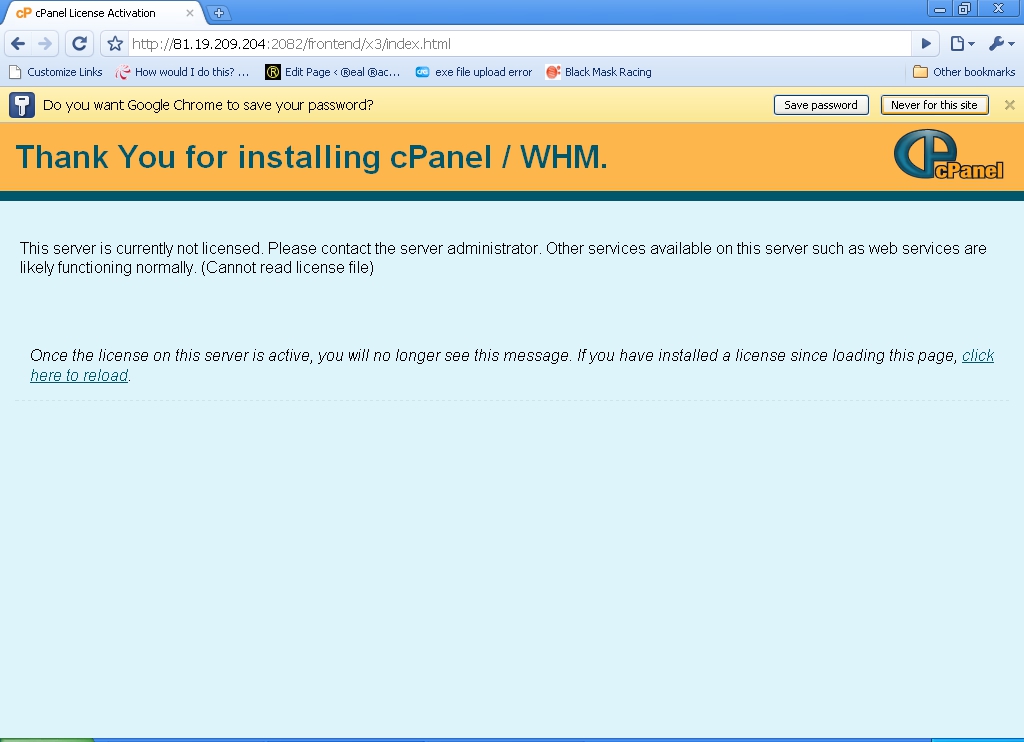Open the 'How would I do this?' bookmark

pyautogui.click(x=182, y=72)
